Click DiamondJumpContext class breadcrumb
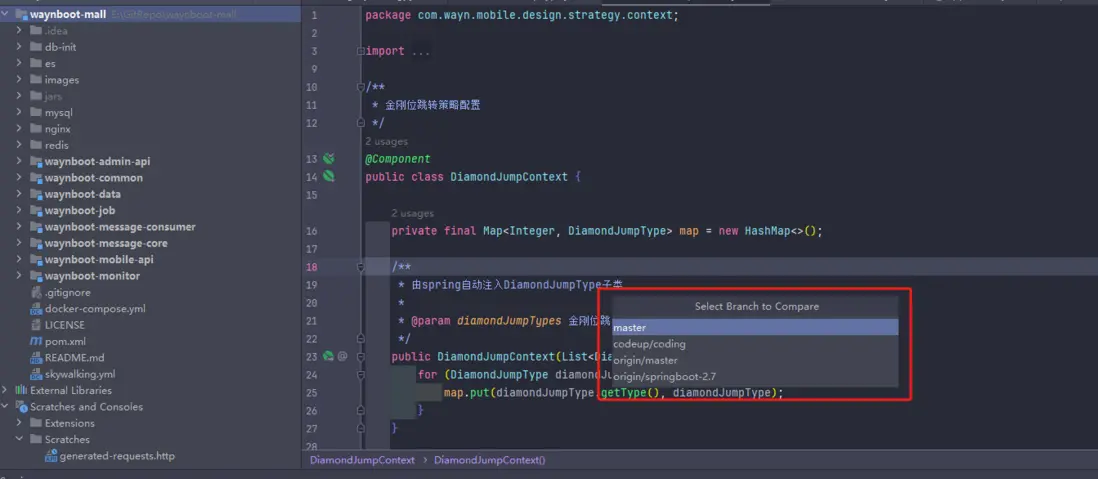The width and height of the screenshot is (1098, 479). pos(361,460)
